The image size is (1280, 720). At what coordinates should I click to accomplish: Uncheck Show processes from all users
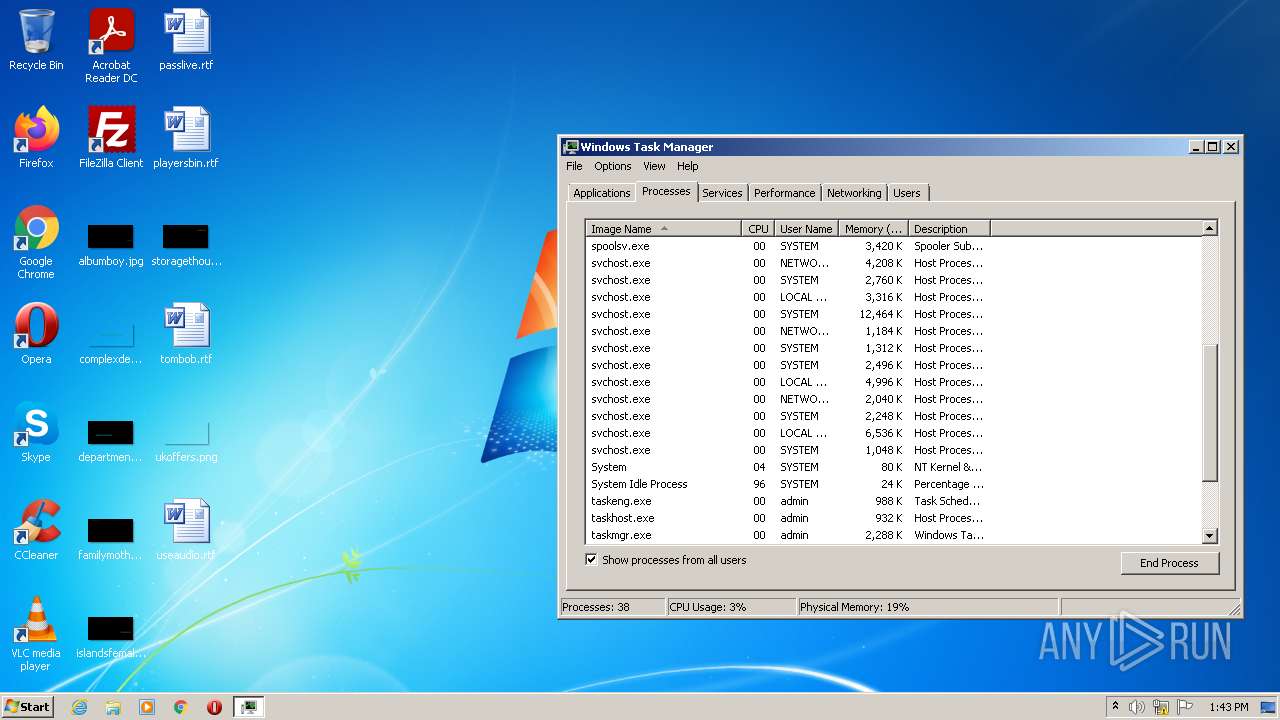[591, 560]
